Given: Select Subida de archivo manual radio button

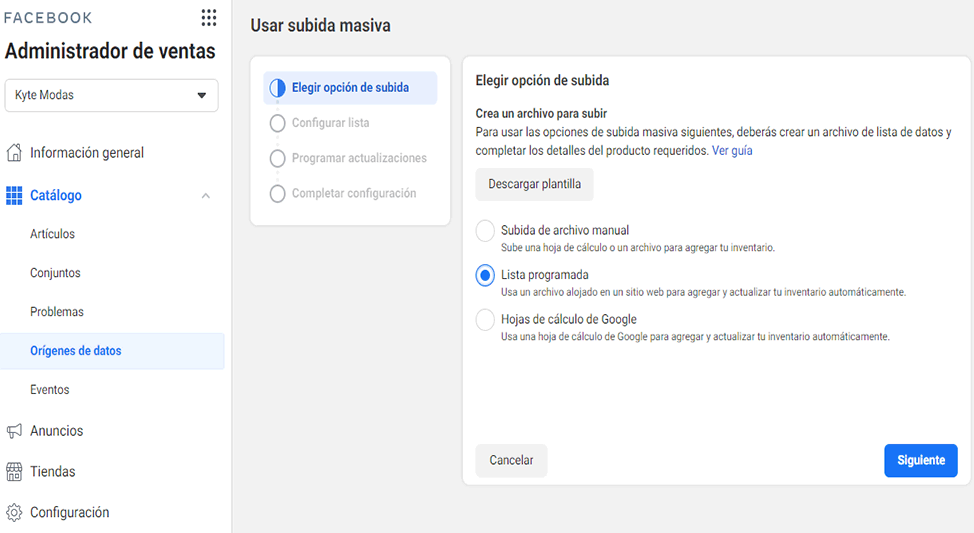Looking at the screenshot, I should (x=485, y=230).
